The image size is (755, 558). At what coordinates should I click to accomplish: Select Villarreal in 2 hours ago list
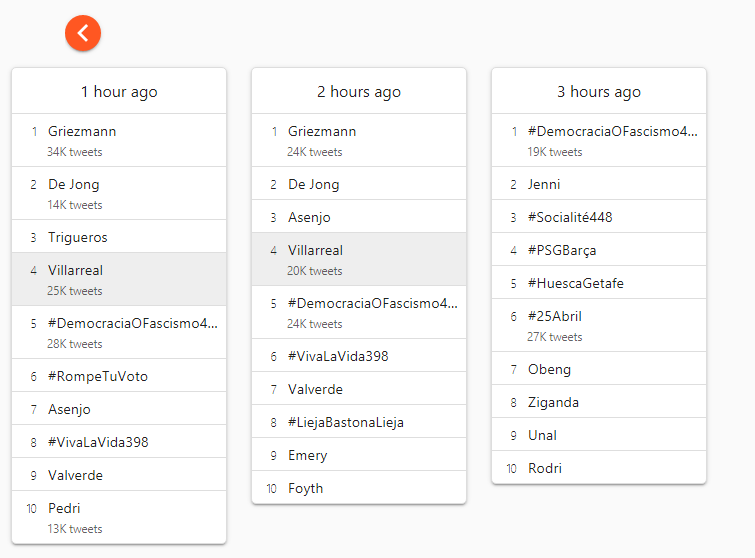click(315, 250)
